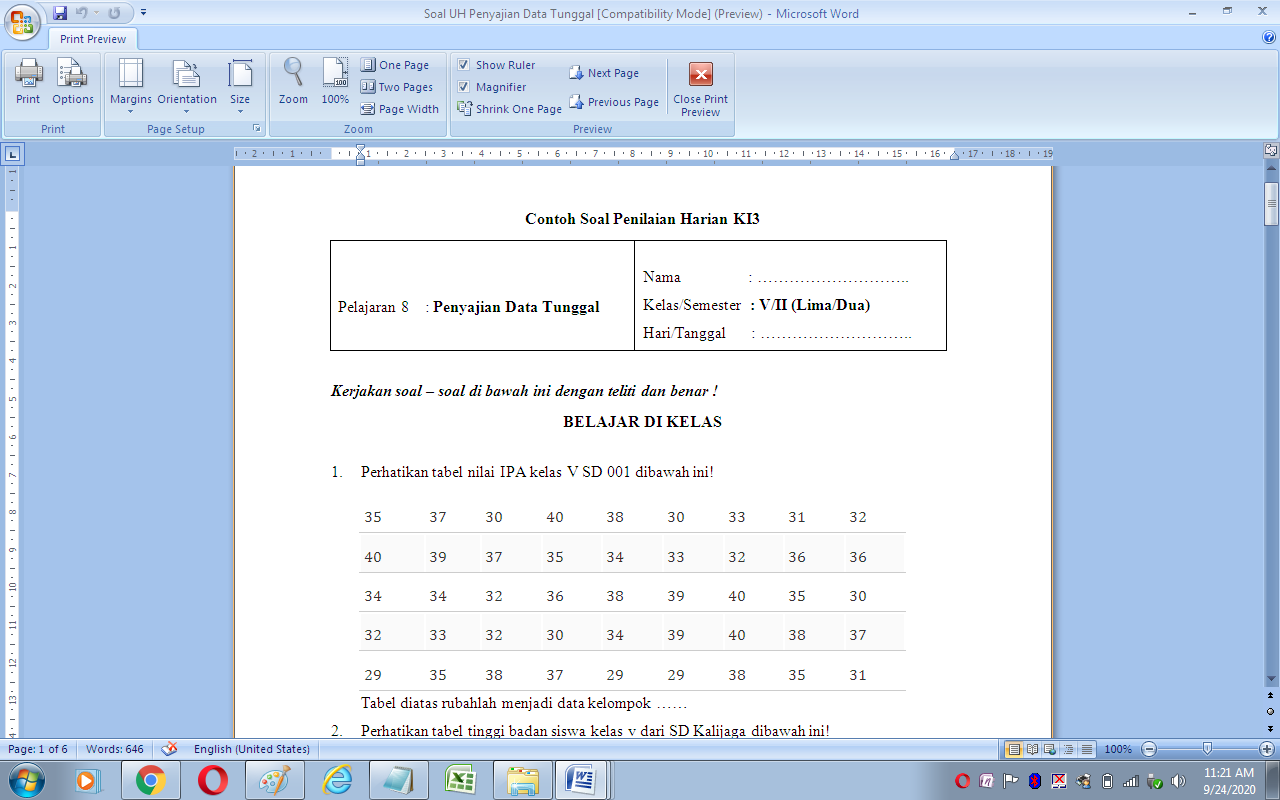This screenshot has width=1280, height=800.
Task: Switch to One Page view
Action: coord(395,65)
